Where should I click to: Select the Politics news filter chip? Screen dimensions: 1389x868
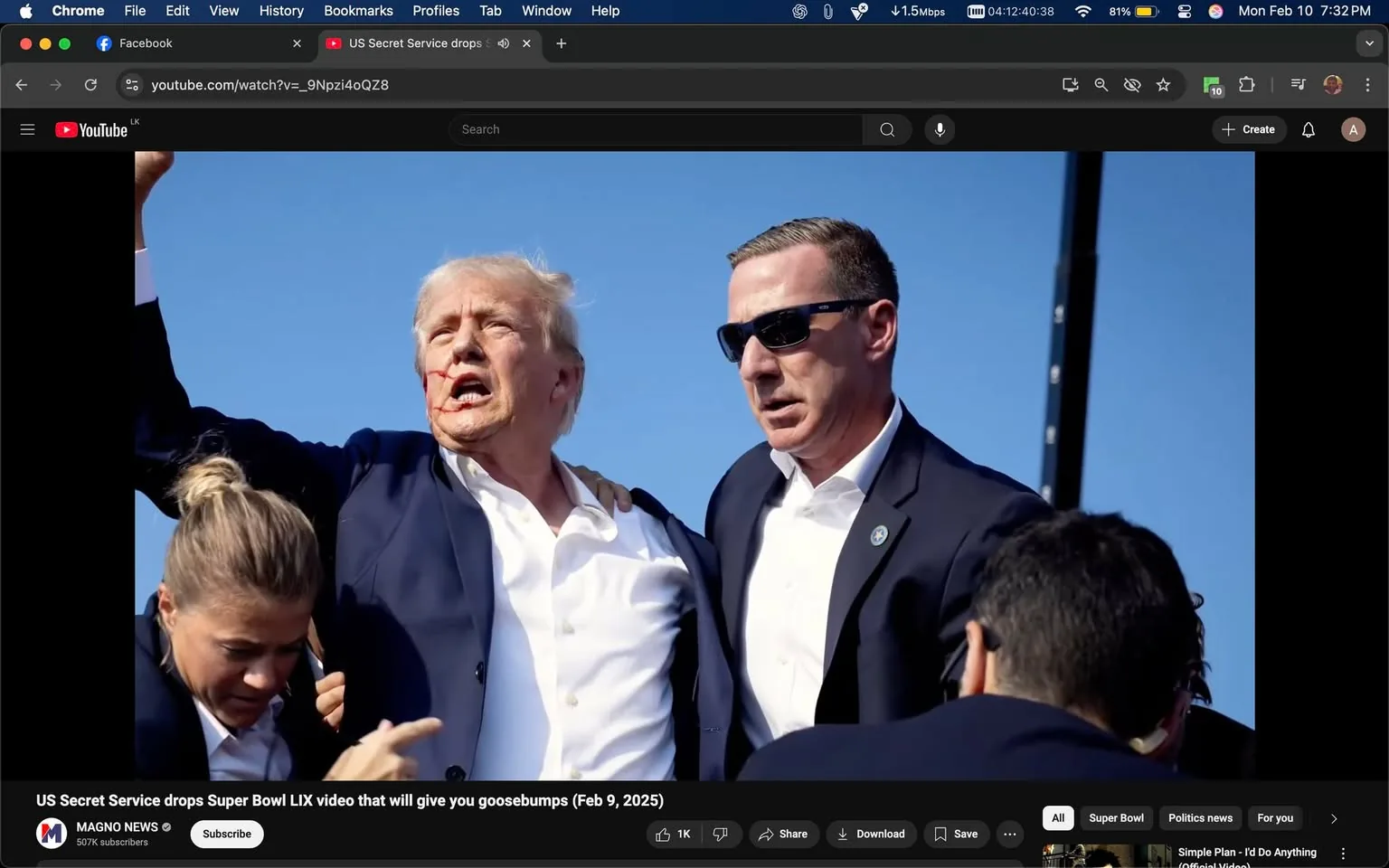[1199, 817]
